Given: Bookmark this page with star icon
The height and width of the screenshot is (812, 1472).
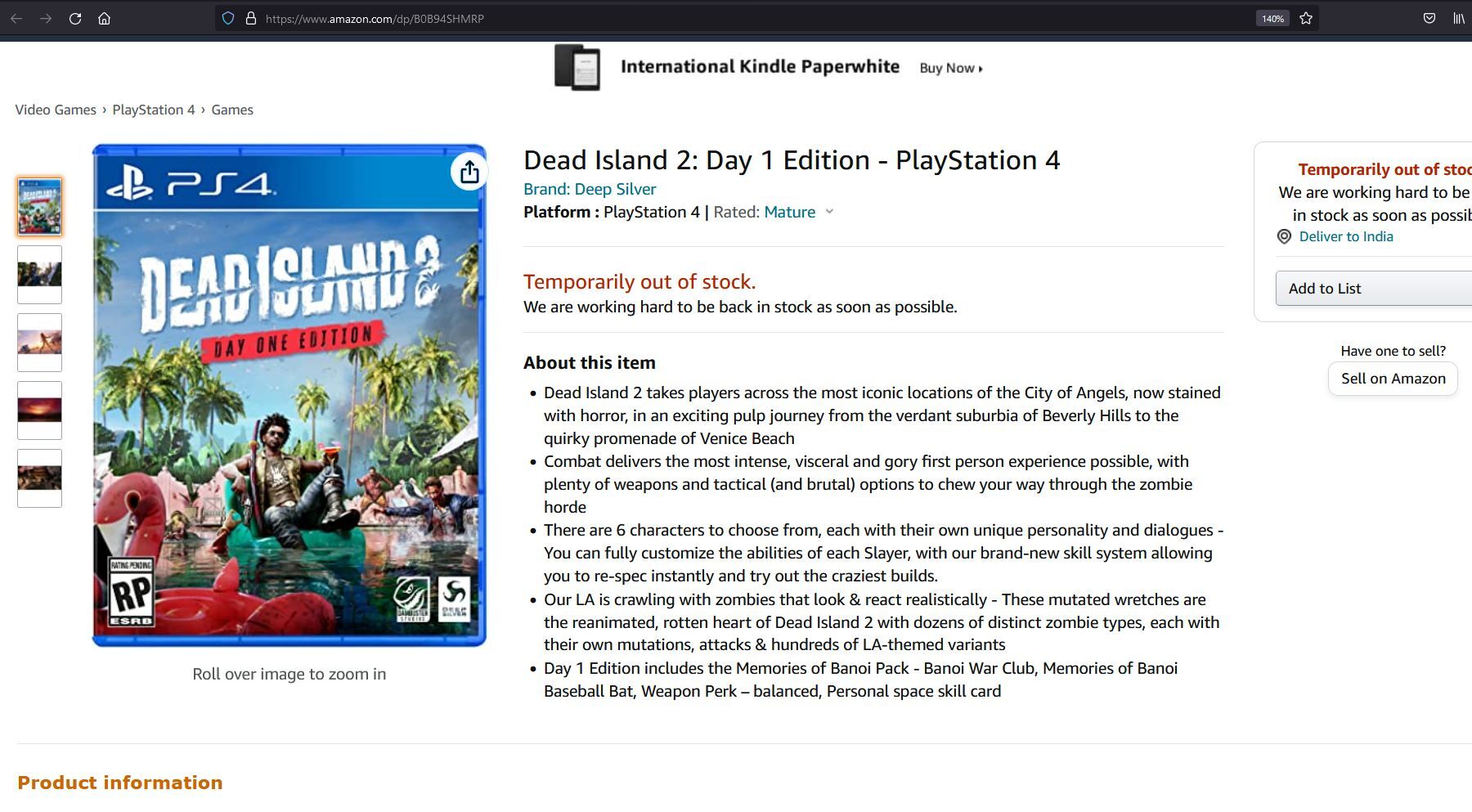Looking at the screenshot, I should [x=1306, y=18].
